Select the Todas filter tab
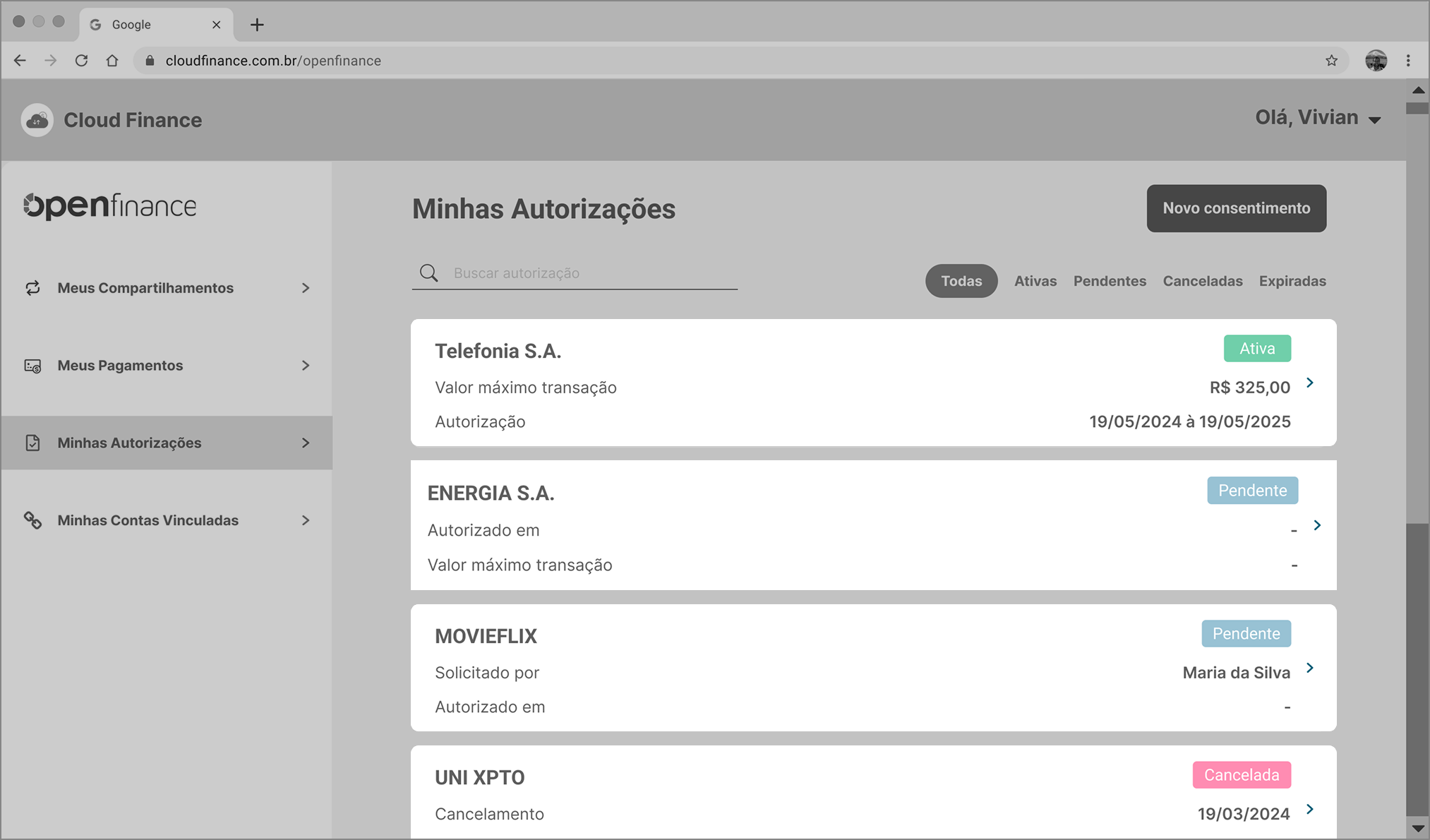This screenshot has height=840, width=1430. (x=961, y=281)
